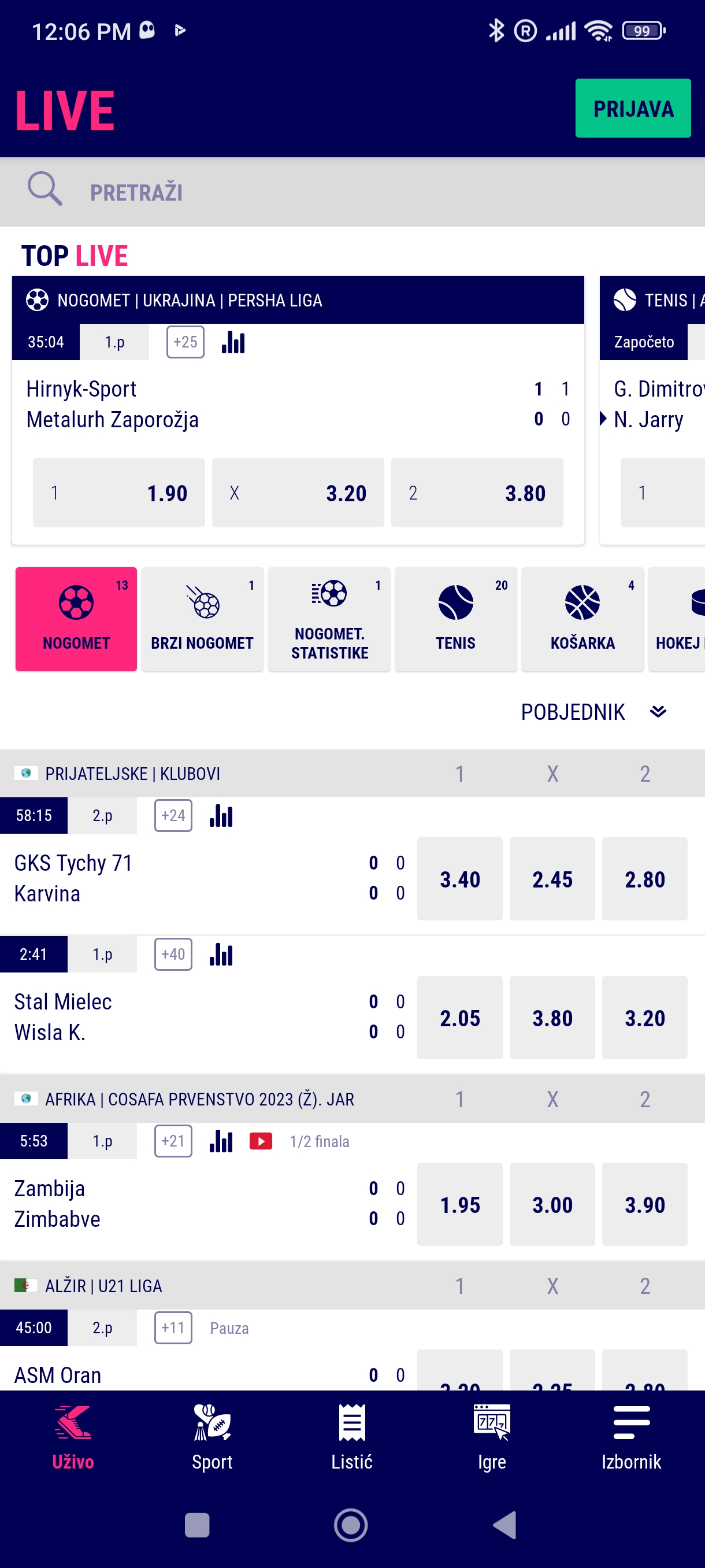Open statistics for Stal Mielec match
Viewport: 705px width, 1568px height.
221,955
